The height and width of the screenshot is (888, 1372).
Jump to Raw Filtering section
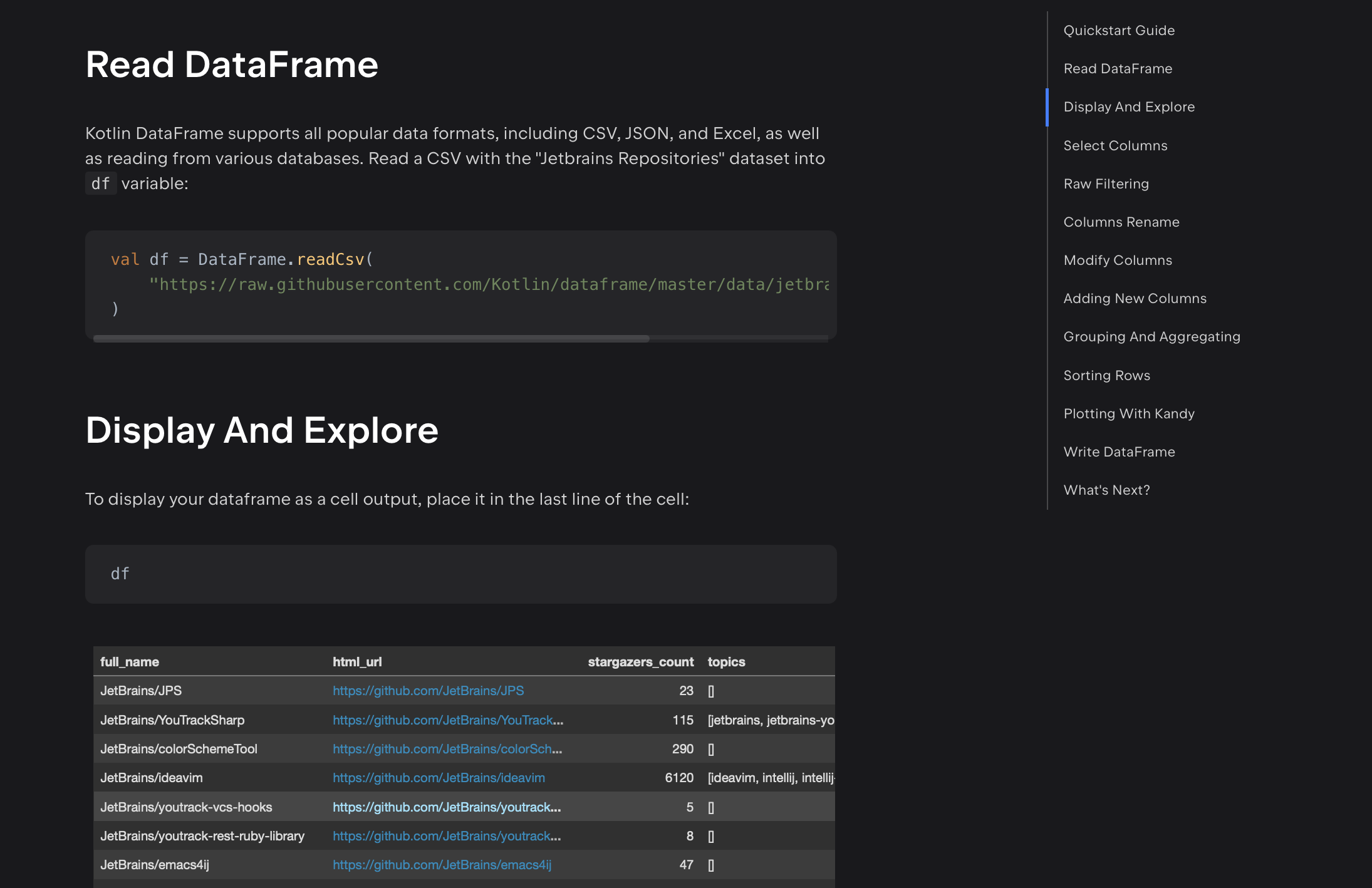(x=1106, y=183)
